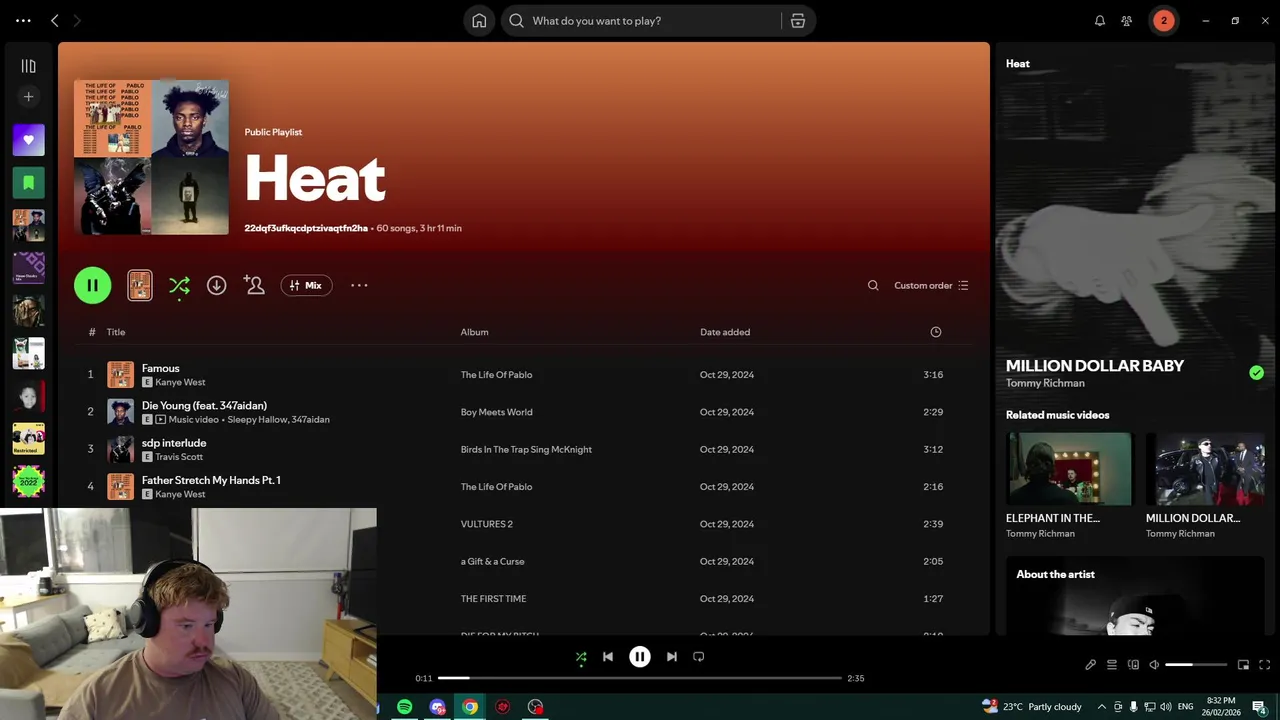
Task: Sort by the Date added column header
Action: pyautogui.click(x=725, y=332)
